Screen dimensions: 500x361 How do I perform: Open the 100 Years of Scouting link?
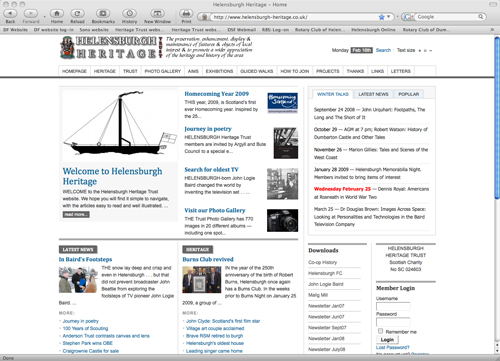coord(85,328)
